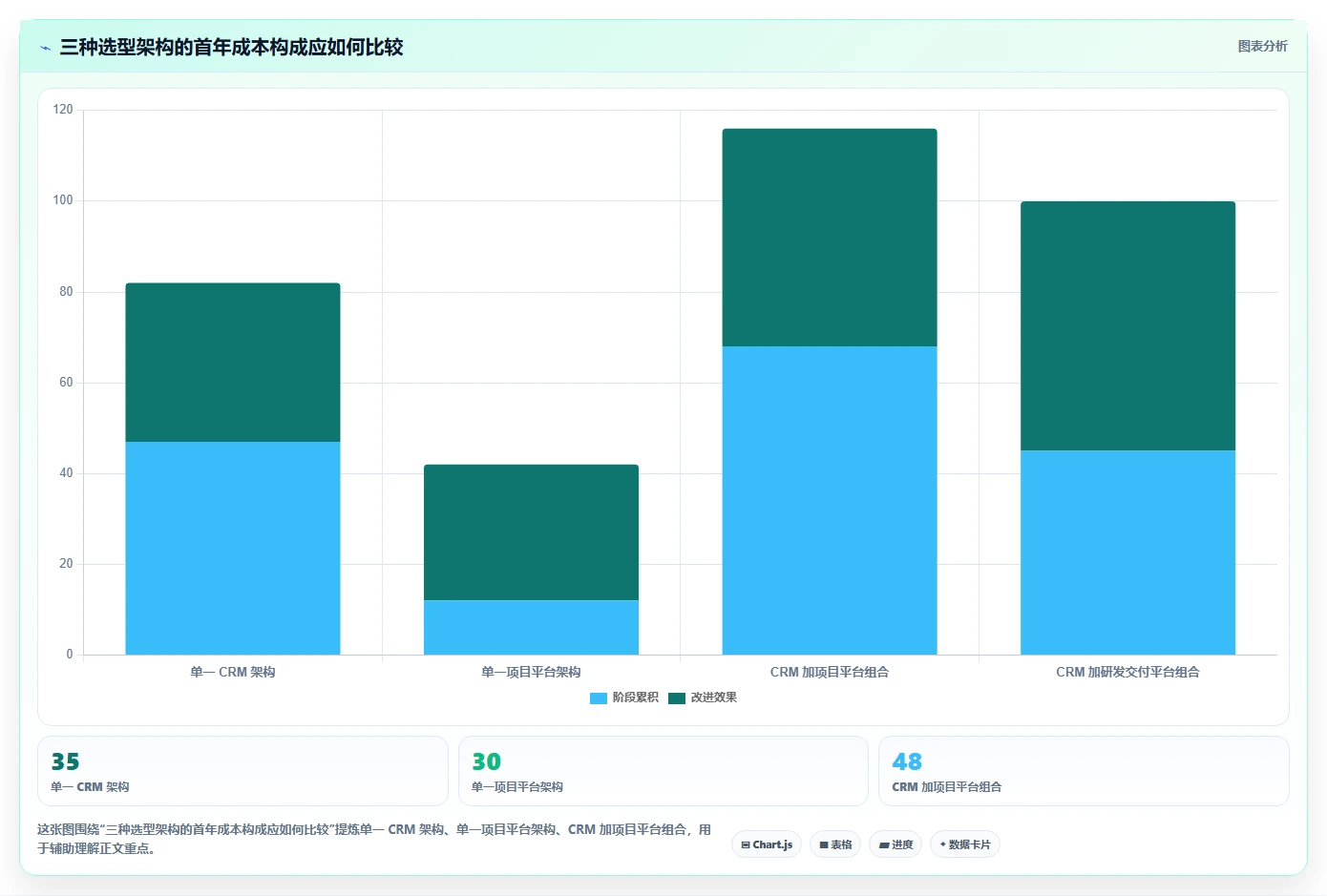
Task: Click the y-axis value 20
Action: [66, 564]
